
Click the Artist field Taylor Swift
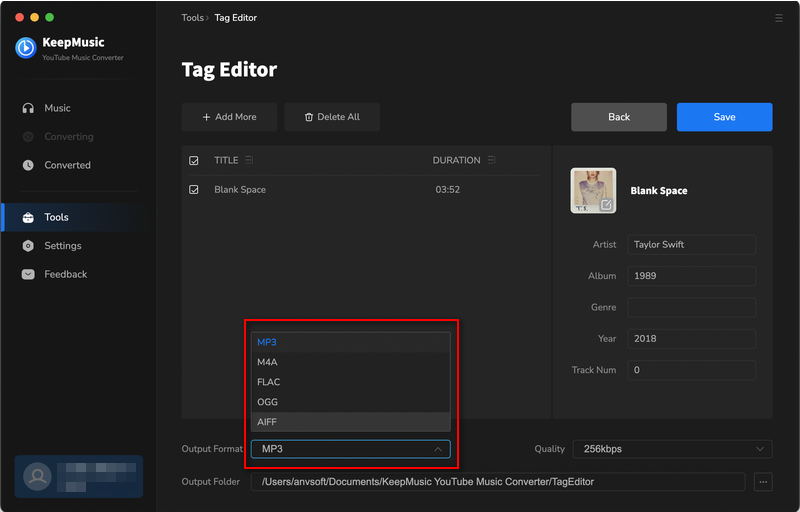(691, 244)
